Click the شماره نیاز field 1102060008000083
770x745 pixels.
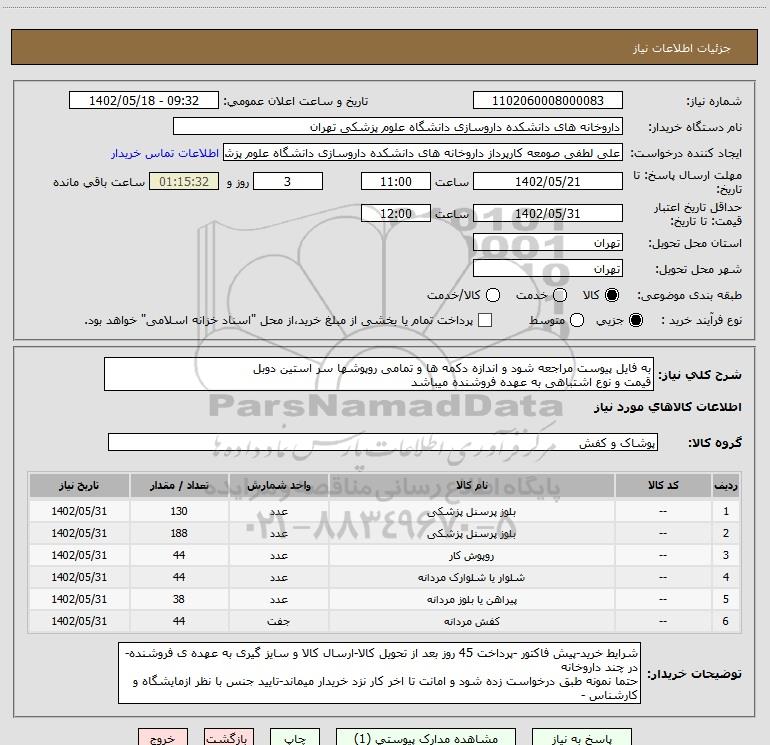point(548,101)
